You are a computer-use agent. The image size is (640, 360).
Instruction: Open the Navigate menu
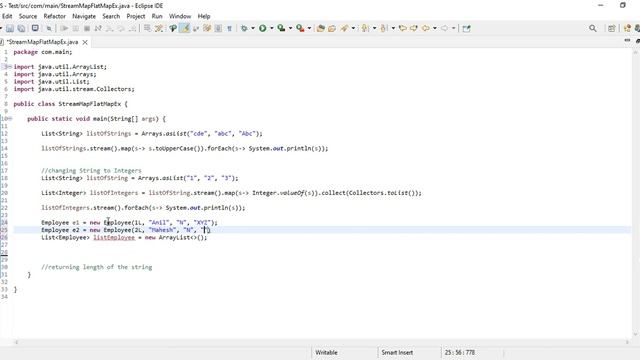click(x=84, y=16)
